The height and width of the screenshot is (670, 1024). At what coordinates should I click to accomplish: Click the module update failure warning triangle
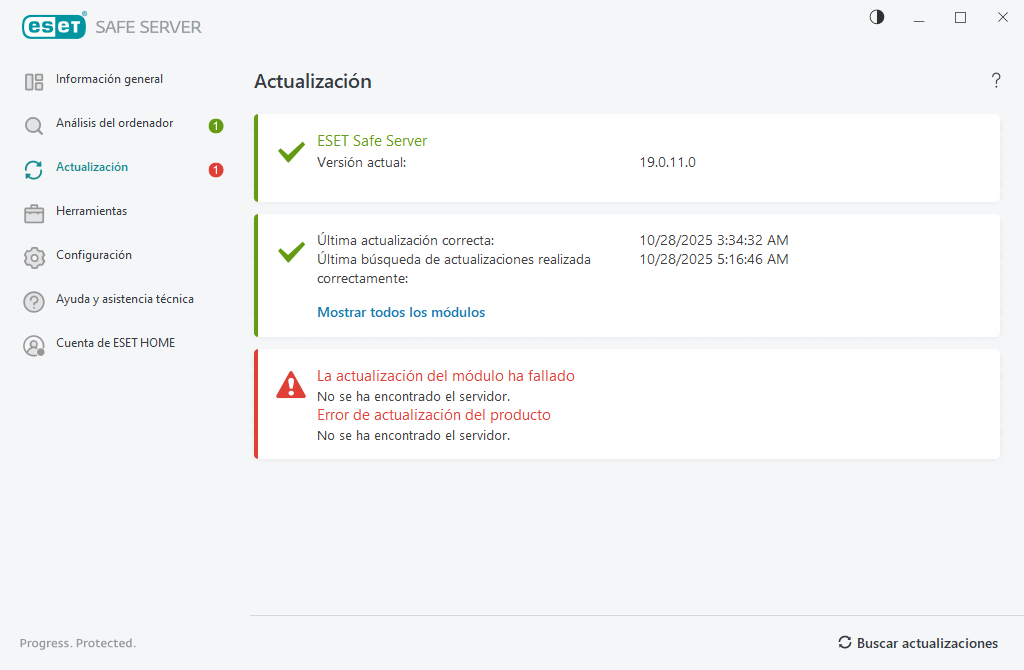[291, 385]
